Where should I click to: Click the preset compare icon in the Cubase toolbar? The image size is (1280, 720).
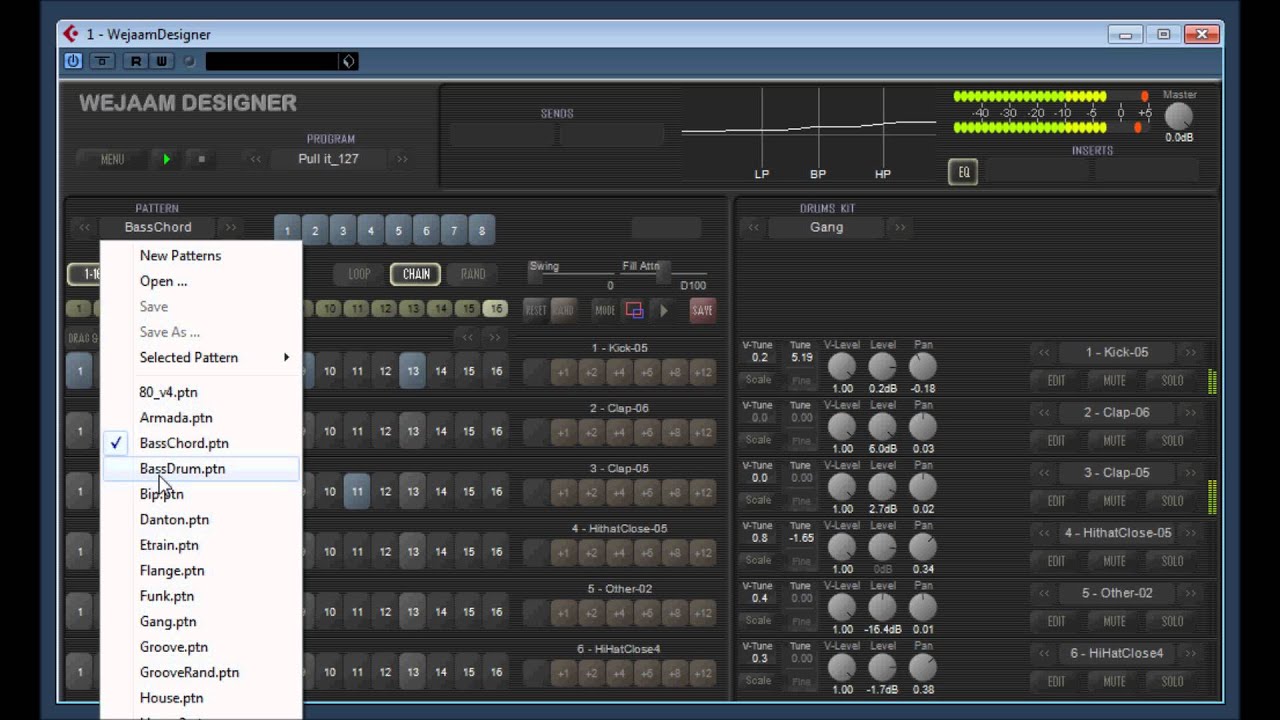(102, 61)
